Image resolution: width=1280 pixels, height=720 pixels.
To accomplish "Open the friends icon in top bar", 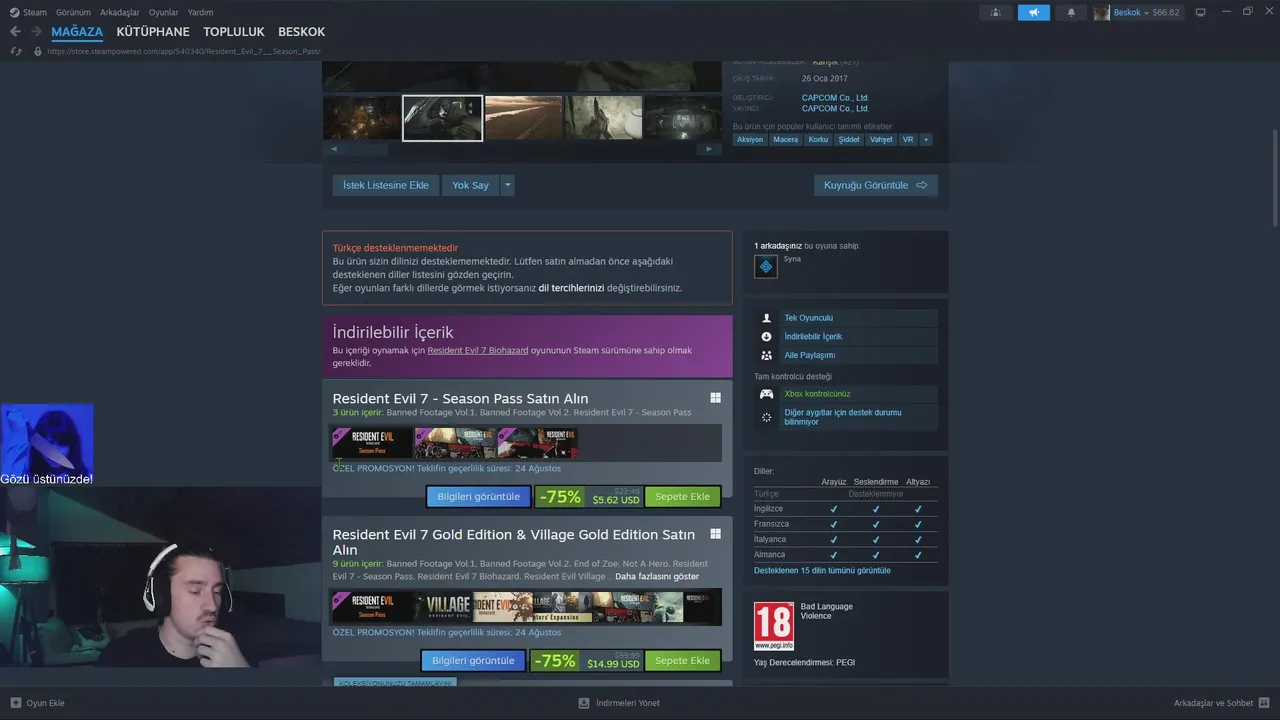I will (995, 13).
